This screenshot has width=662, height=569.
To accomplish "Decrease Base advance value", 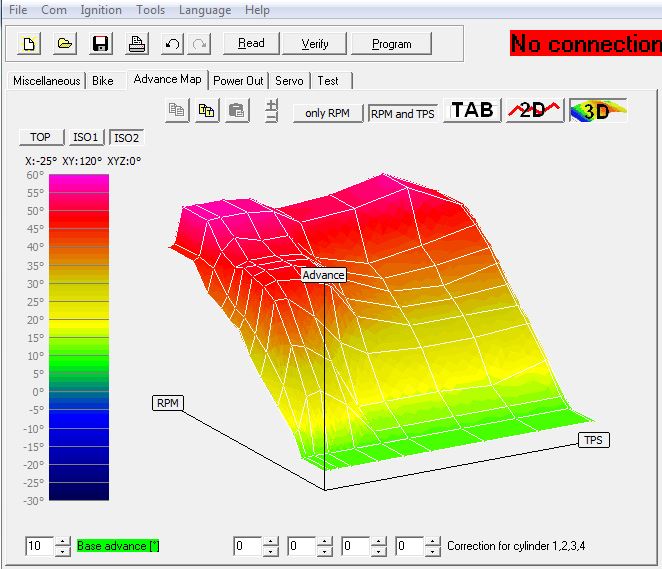I will click(x=62, y=551).
